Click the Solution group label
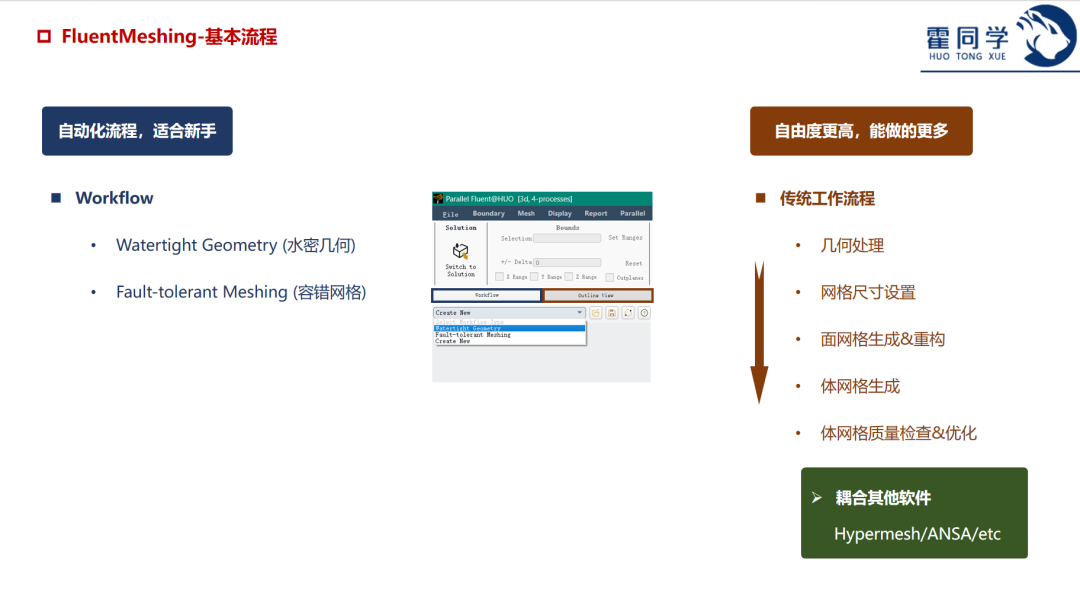The height and width of the screenshot is (610, 1080). coord(461,227)
